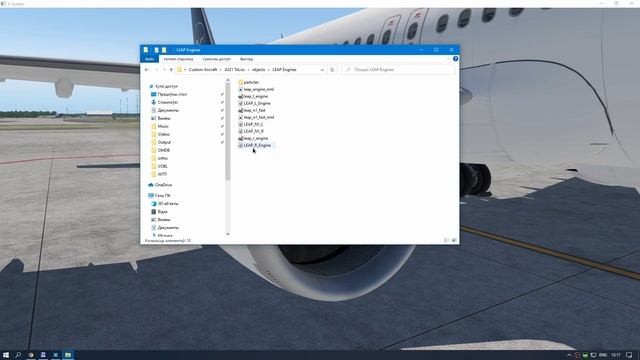Show hidden system tray icons
The height and width of the screenshot is (360, 640).
pyautogui.click(x=569, y=355)
